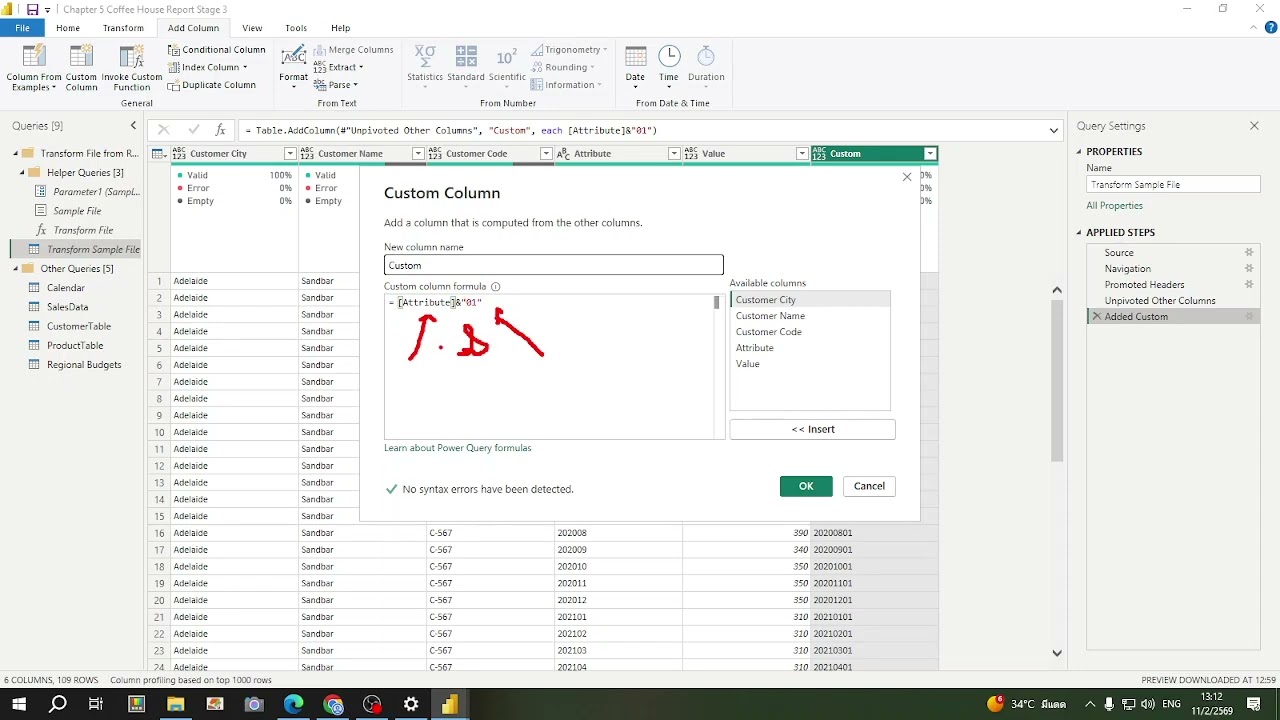The image size is (1280, 720).
Task: Switch to Help ribbon tab
Action: [x=340, y=28]
